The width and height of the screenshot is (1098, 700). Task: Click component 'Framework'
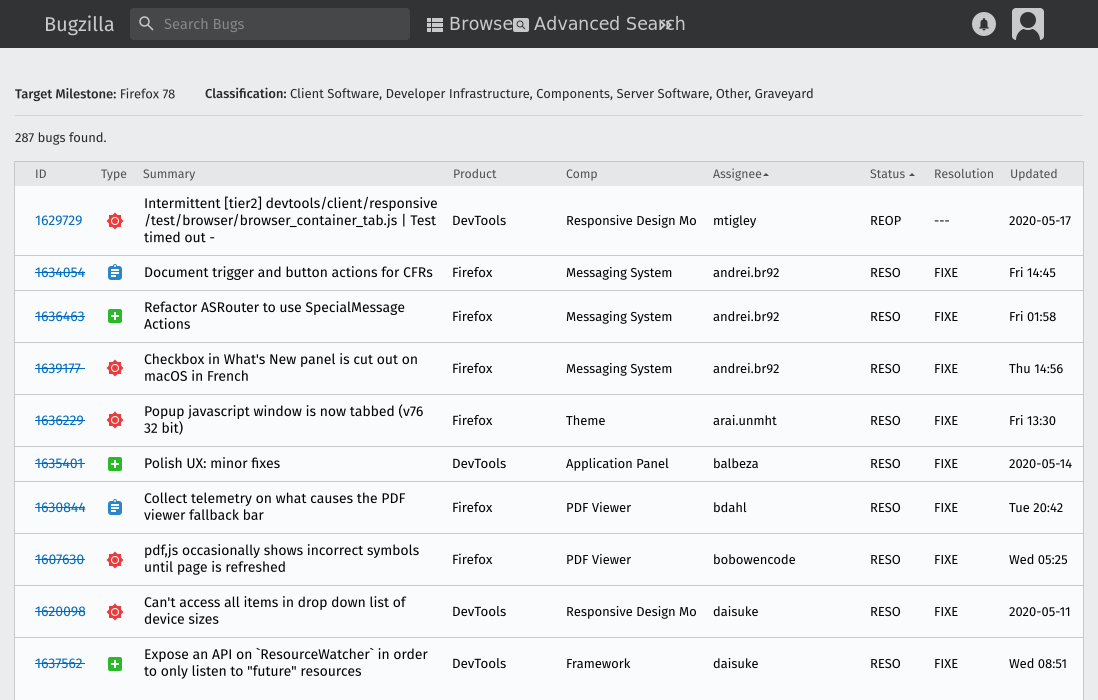[597, 663]
